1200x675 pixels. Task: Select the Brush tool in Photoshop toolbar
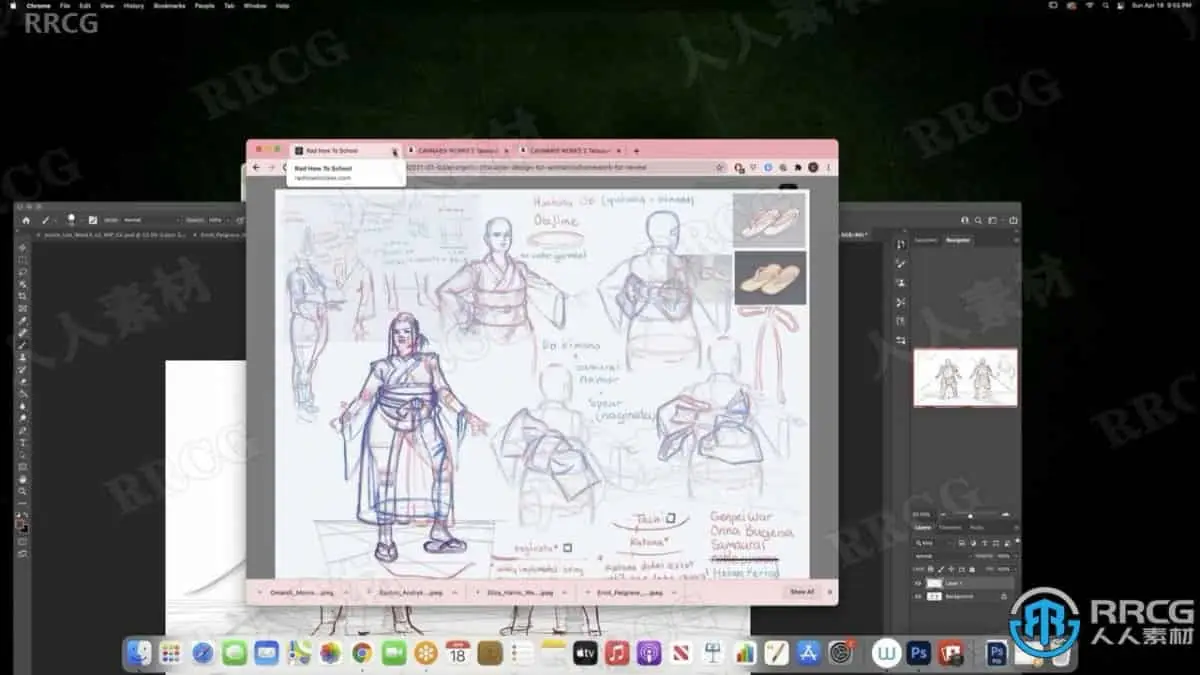(x=22, y=345)
